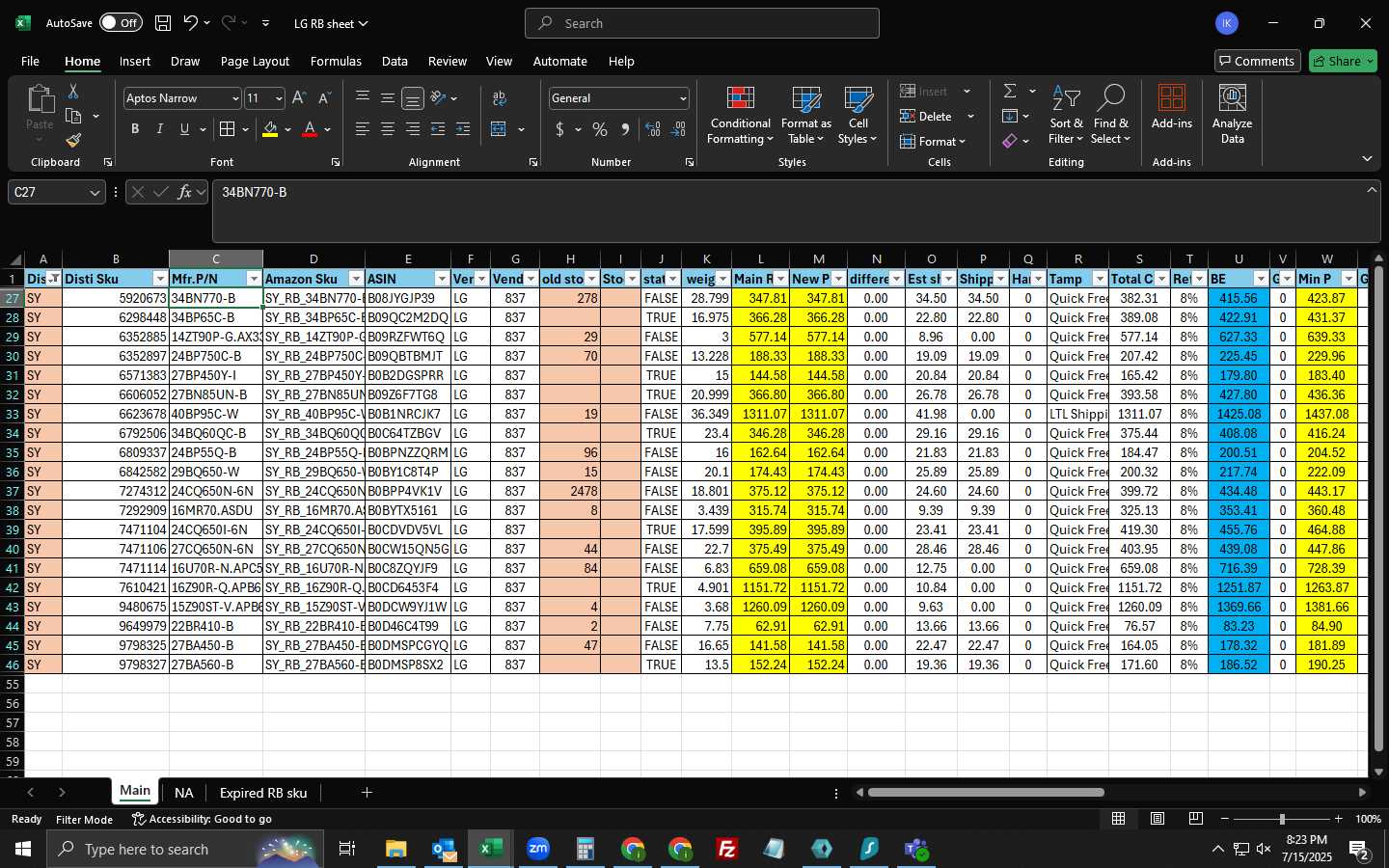Viewport: 1389px width, 868px height.
Task: Center align text horizontally
Action: (388, 129)
